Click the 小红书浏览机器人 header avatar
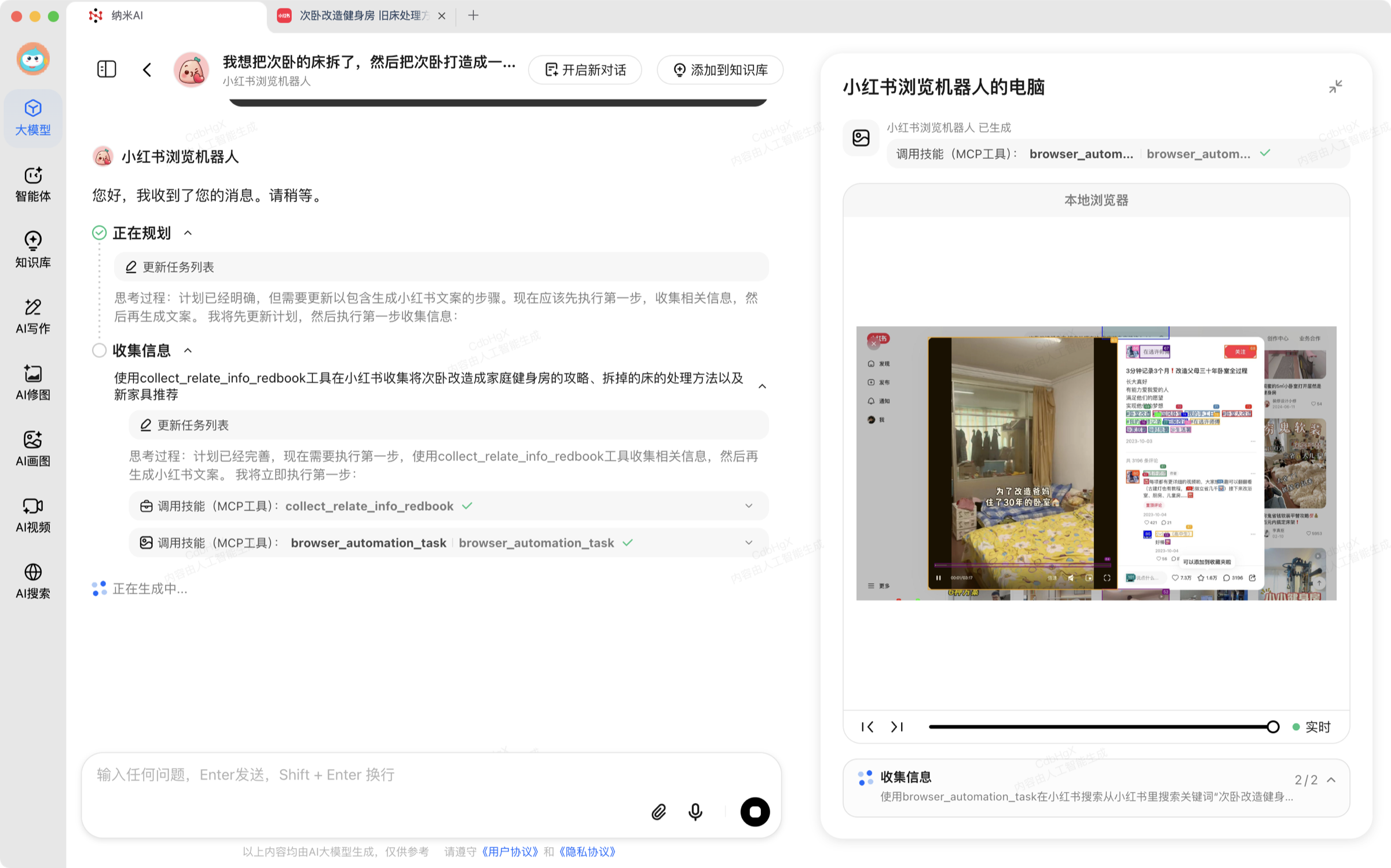This screenshot has width=1391, height=868. (191, 70)
